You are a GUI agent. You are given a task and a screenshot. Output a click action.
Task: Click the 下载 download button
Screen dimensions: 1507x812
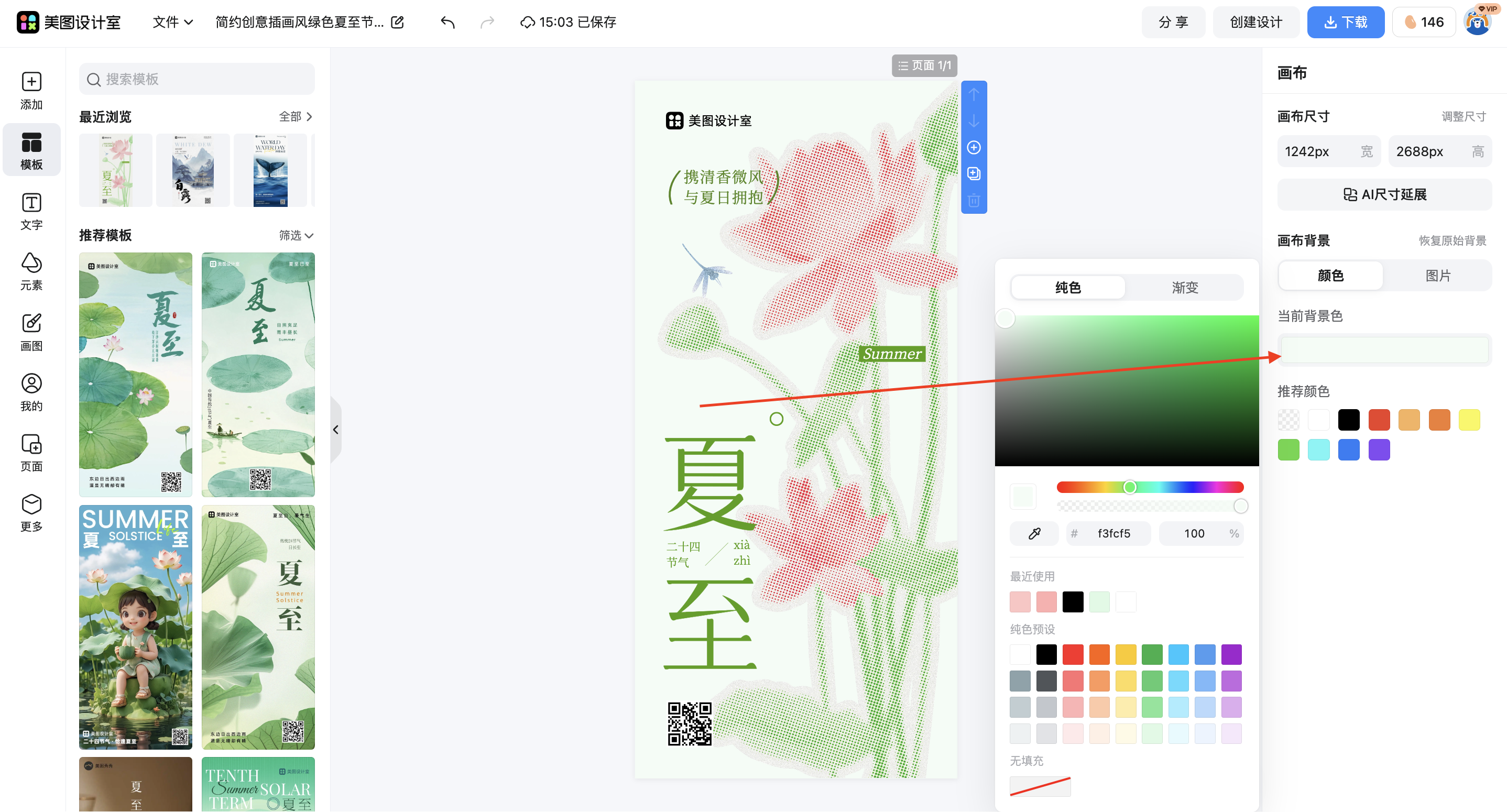1346,21
